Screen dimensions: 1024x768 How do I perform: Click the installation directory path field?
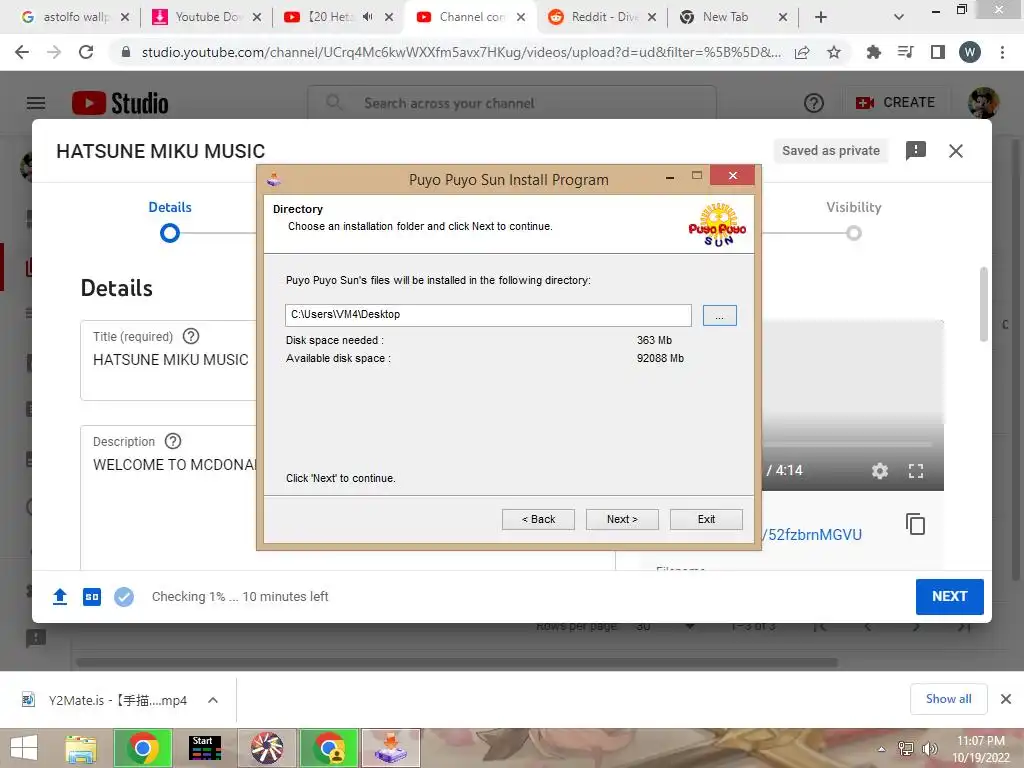(488, 315)
